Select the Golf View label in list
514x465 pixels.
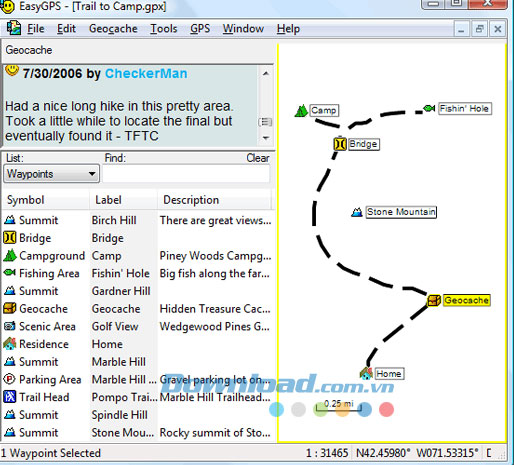pyautogui.click(x=115, y=326)
